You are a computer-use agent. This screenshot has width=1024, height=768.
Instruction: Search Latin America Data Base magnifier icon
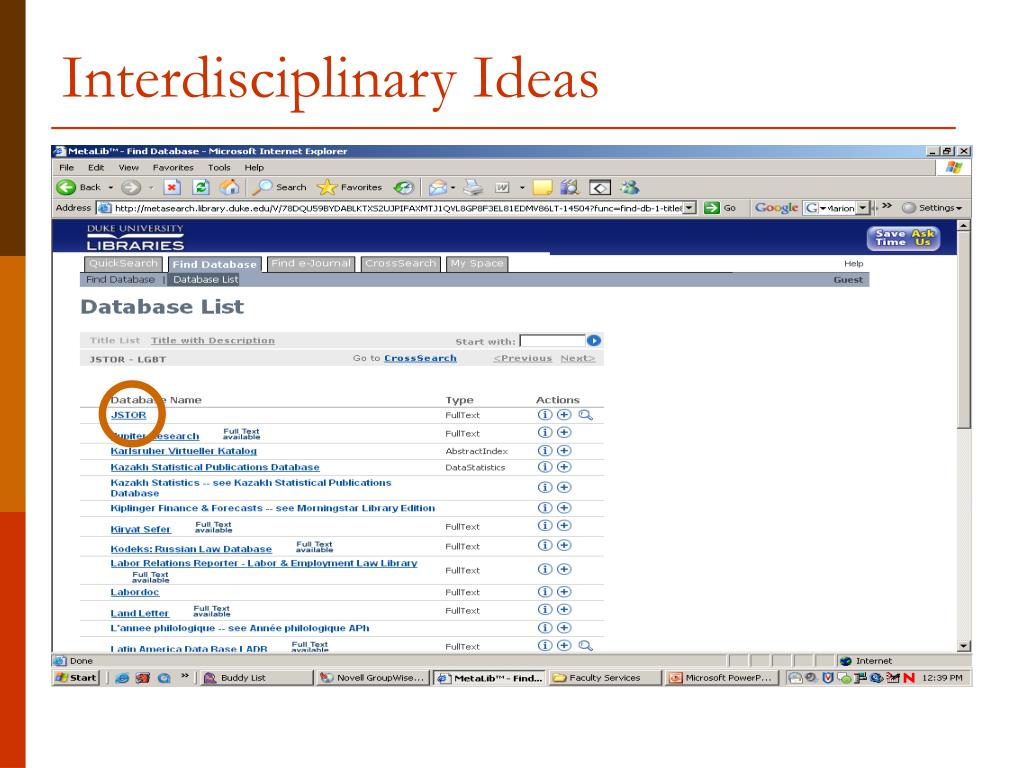(x=585, y=645)
